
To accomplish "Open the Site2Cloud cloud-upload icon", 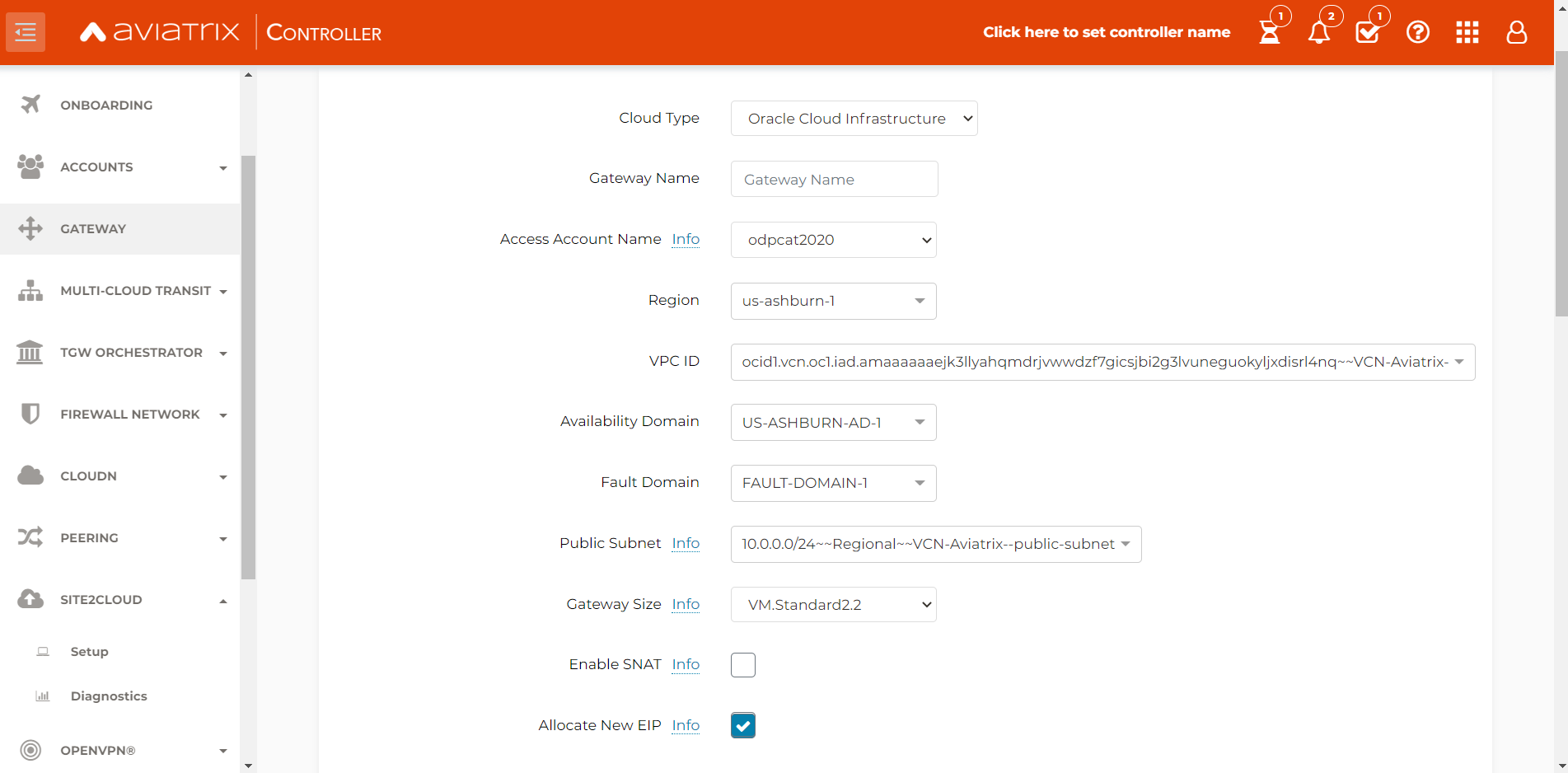I will click(x=30, y=599).
